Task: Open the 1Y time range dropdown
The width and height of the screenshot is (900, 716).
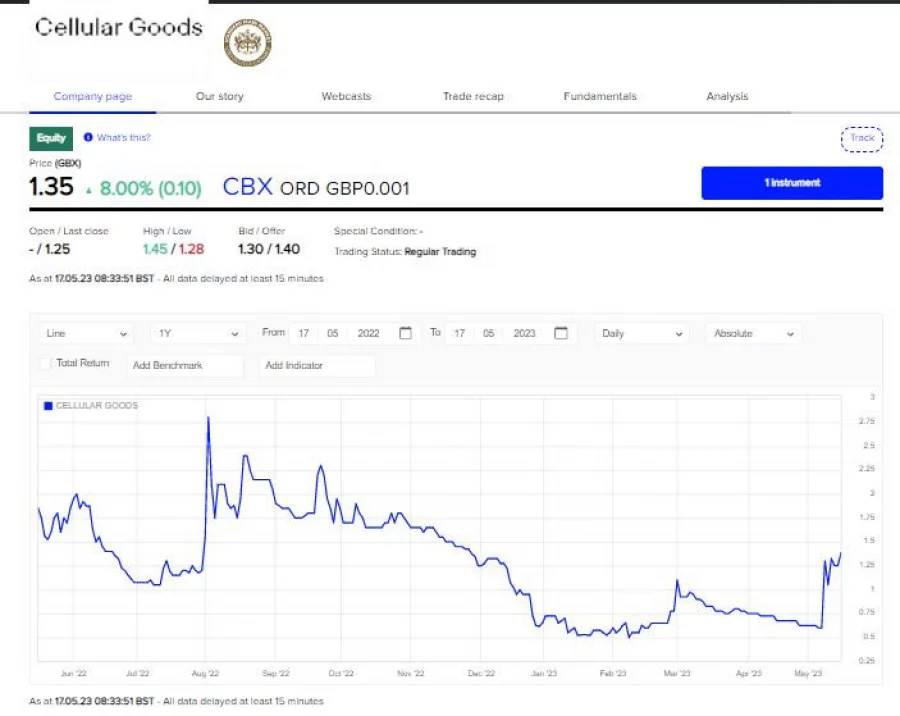Action: coord(197,333)
